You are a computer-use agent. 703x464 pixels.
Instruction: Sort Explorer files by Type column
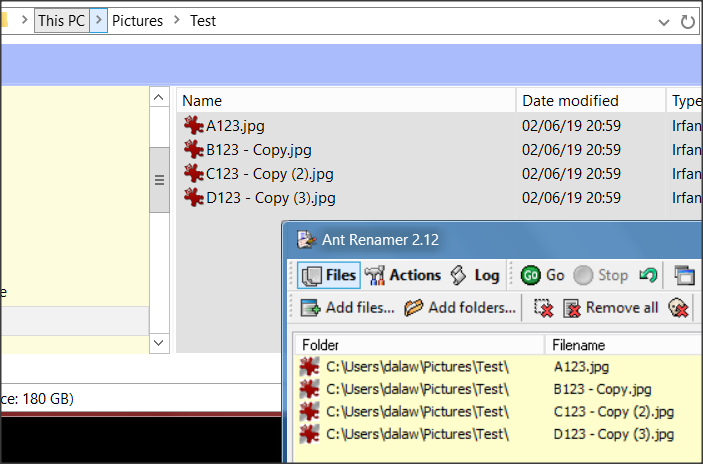(685, 100)
